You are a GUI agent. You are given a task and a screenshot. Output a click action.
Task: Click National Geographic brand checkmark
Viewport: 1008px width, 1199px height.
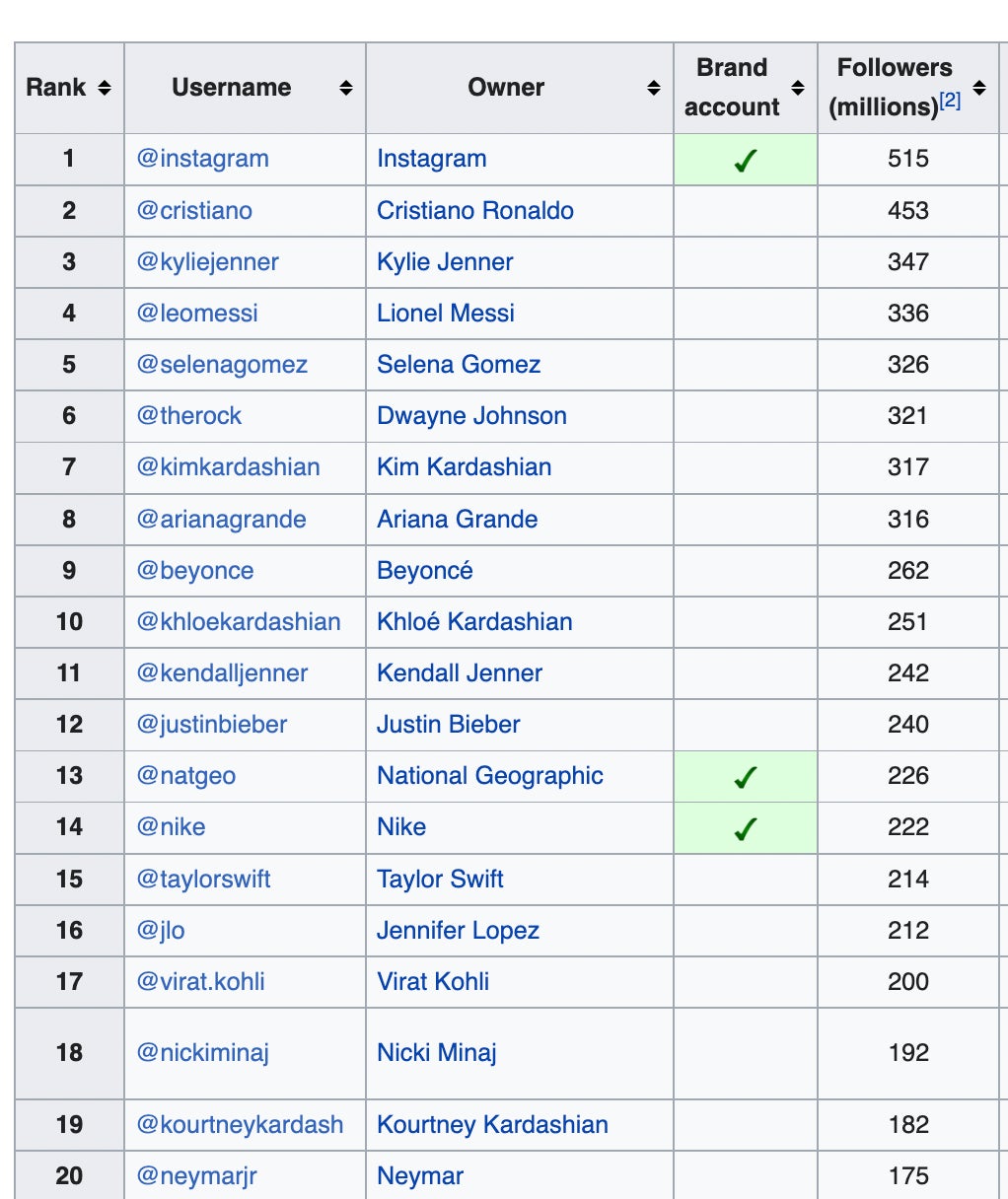pos(746,777)
